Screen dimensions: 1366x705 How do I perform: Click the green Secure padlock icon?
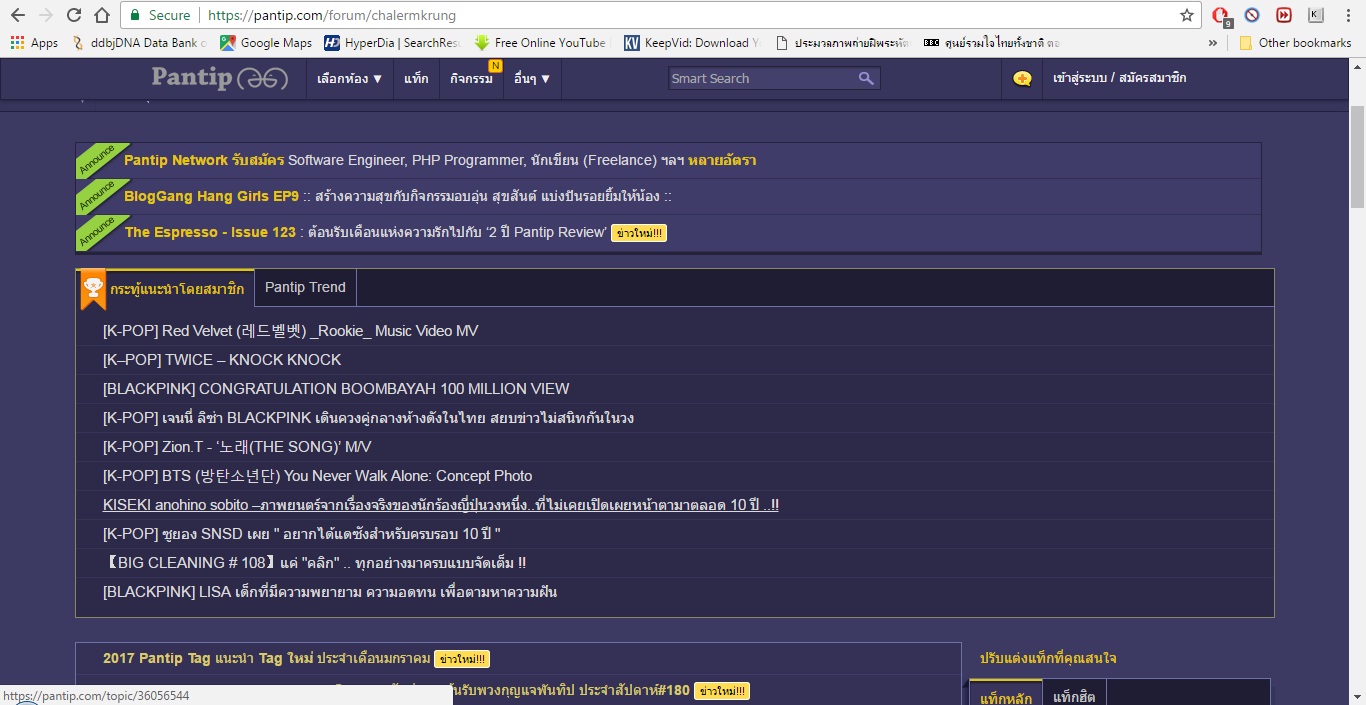(136, 15)
